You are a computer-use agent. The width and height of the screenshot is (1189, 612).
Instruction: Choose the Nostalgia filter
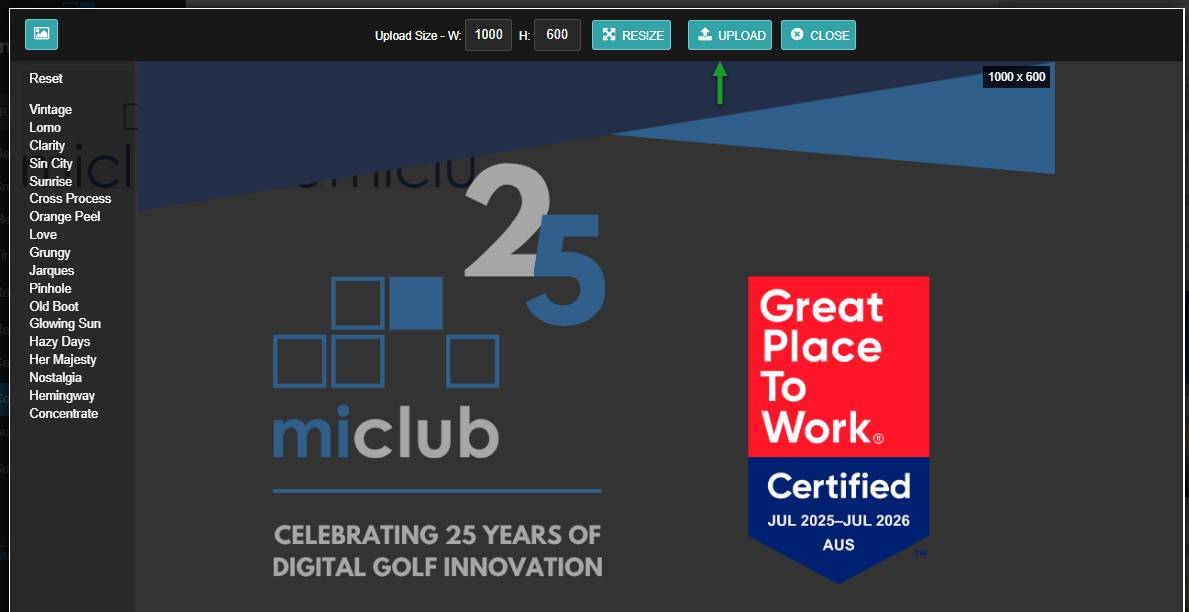55,378
